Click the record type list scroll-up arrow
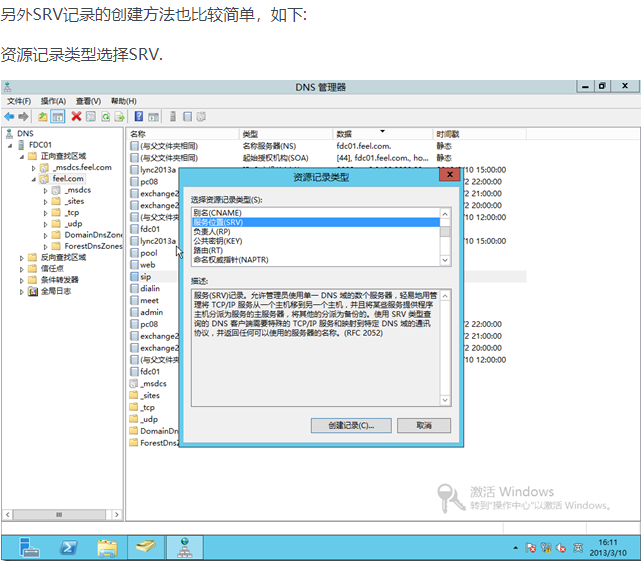Screen dimensions: 641x561 click(x=445, y=213)
